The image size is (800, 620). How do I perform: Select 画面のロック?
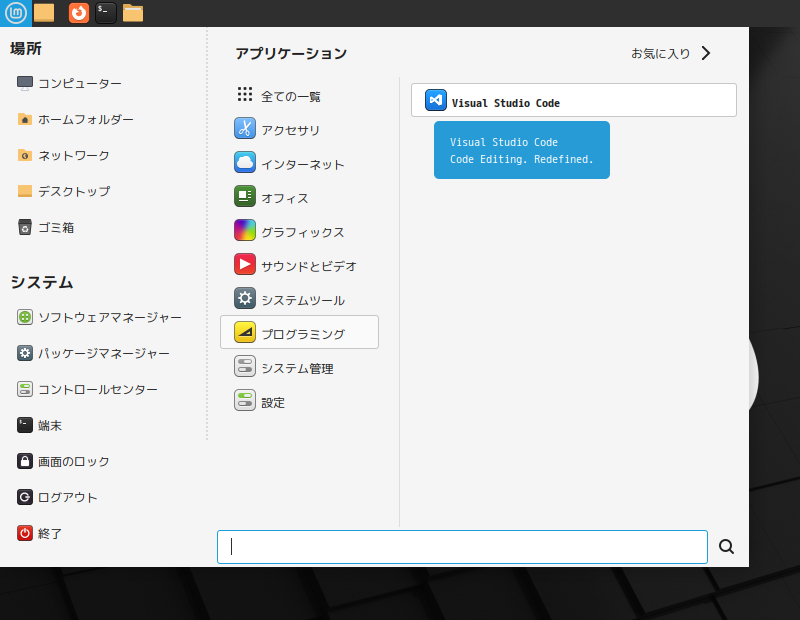tap(63, 461)
